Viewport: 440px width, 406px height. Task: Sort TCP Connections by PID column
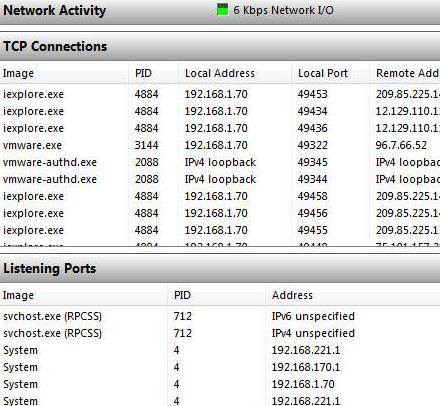point(153,73)
